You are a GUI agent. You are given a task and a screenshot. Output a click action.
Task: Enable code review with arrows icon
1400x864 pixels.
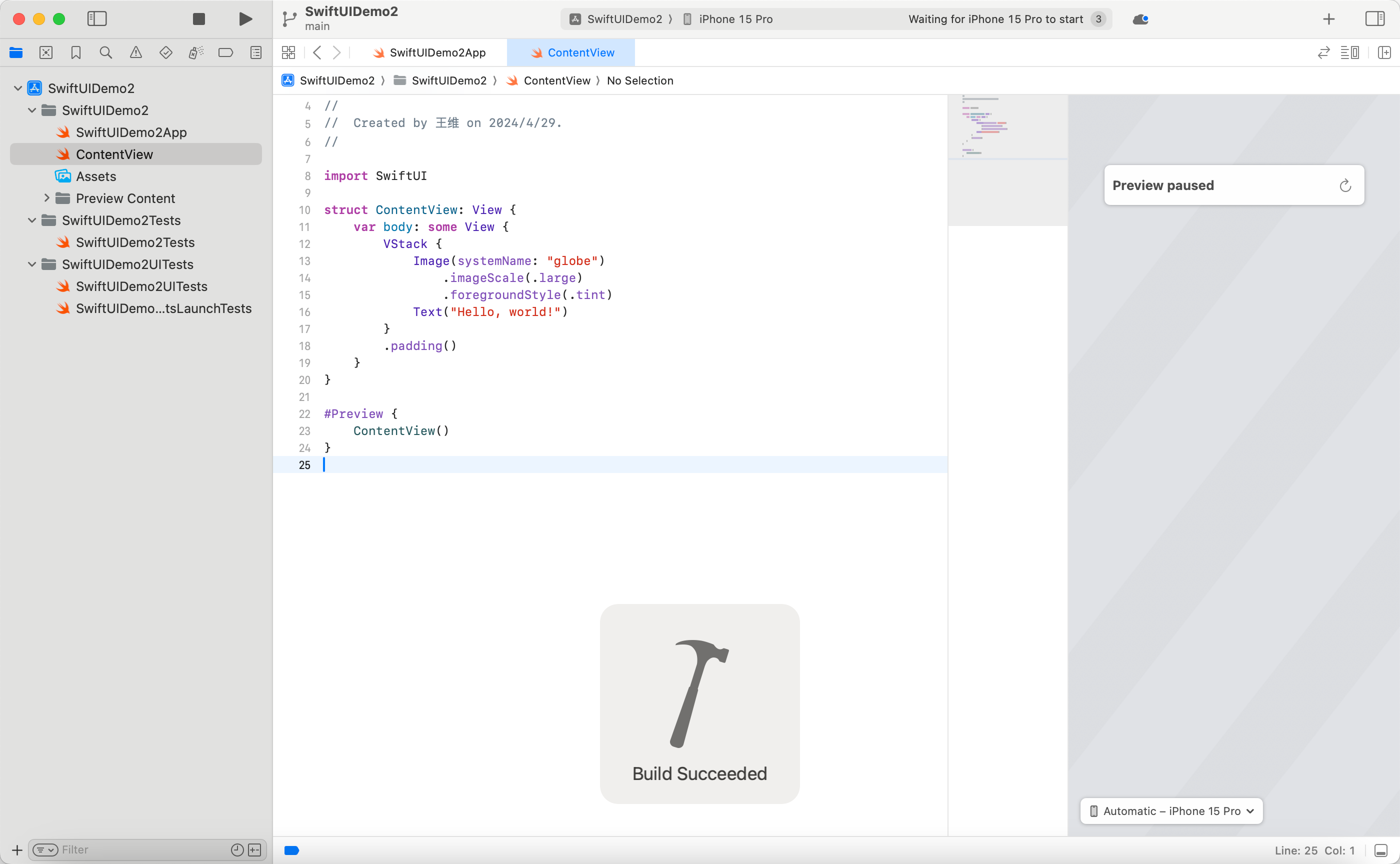pyautogui.click(x=1323, y=52)
